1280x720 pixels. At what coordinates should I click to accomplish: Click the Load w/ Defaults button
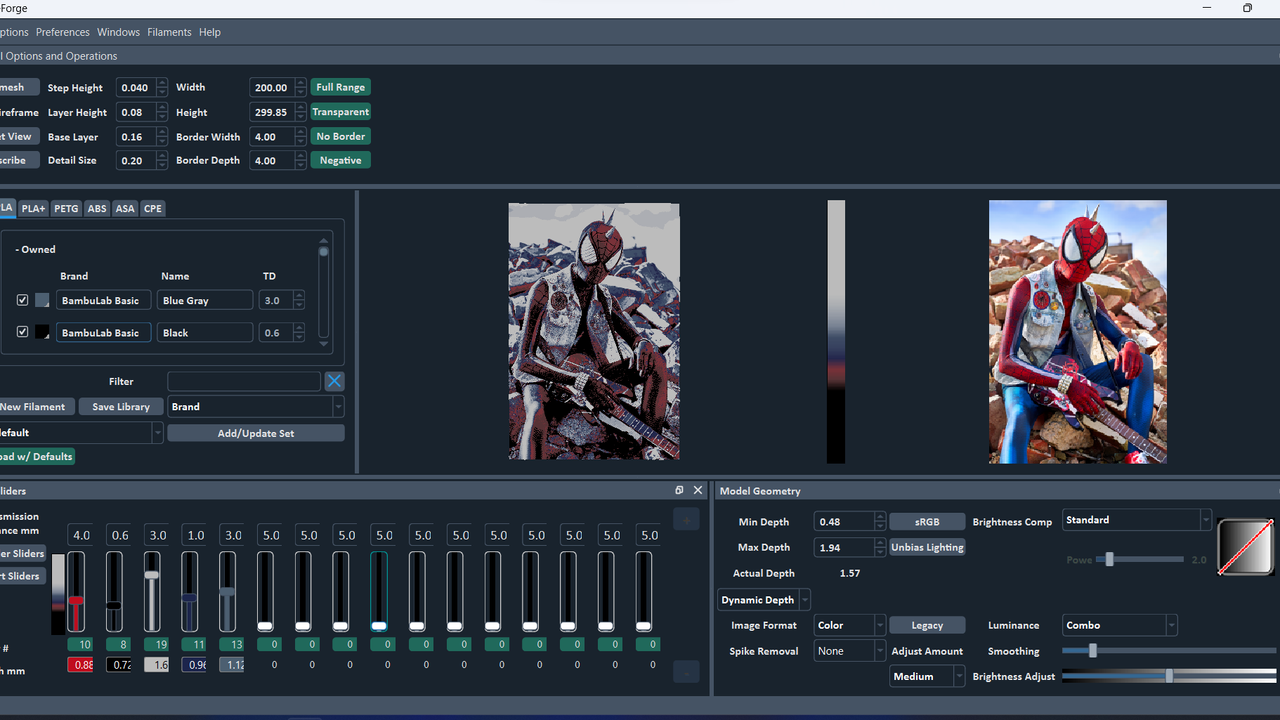click(36, 456)
